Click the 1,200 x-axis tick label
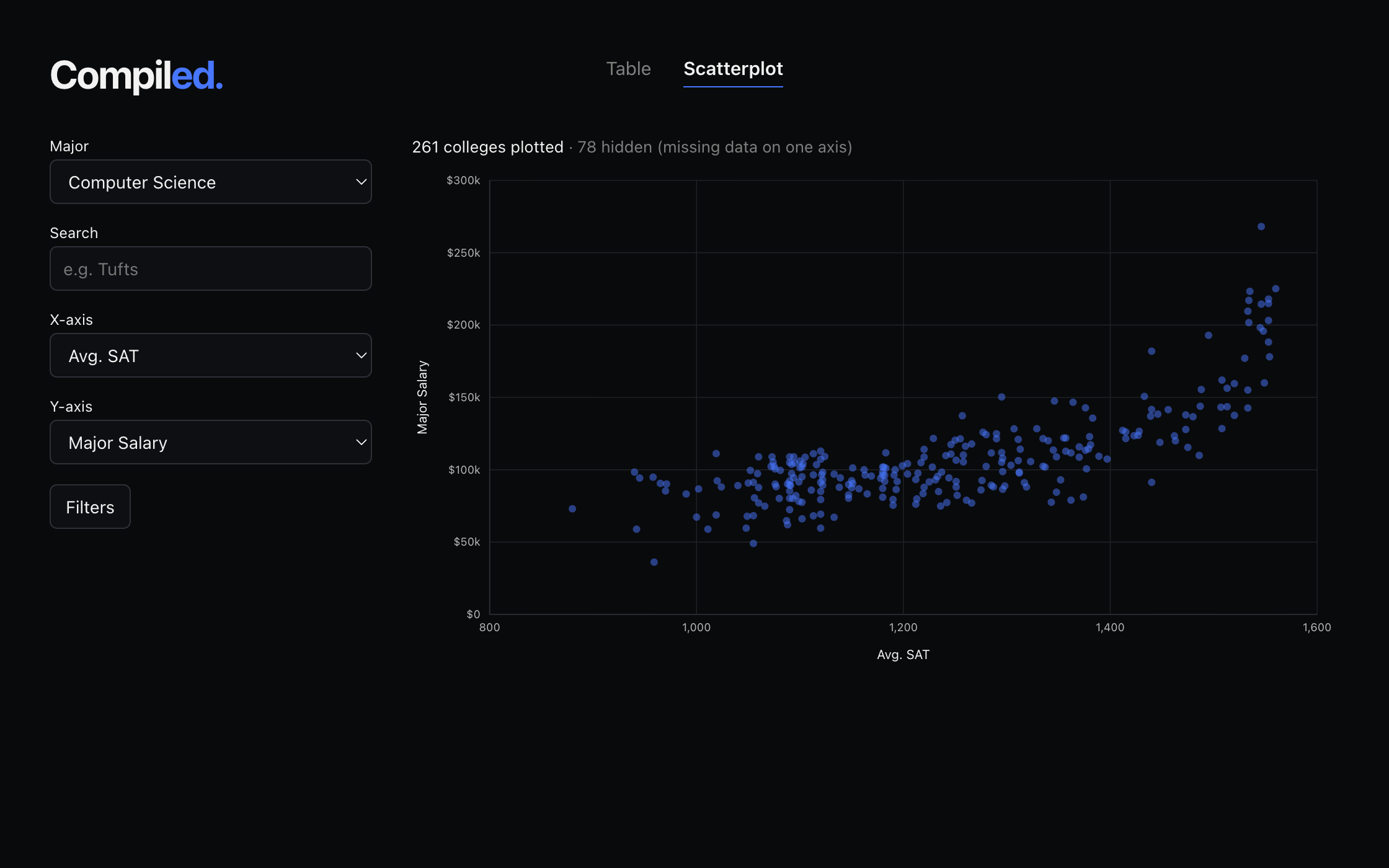1389x868 pixels. pyautogui.click(x=903, y=627)
